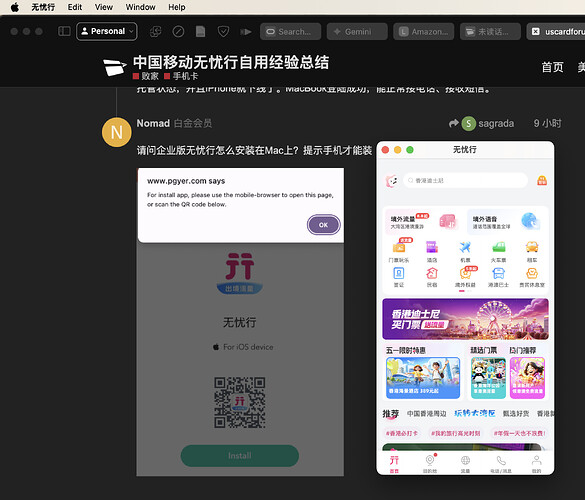585x500 pixels.
Task: Open the 民宿 homestay icon
Action: 432,277
